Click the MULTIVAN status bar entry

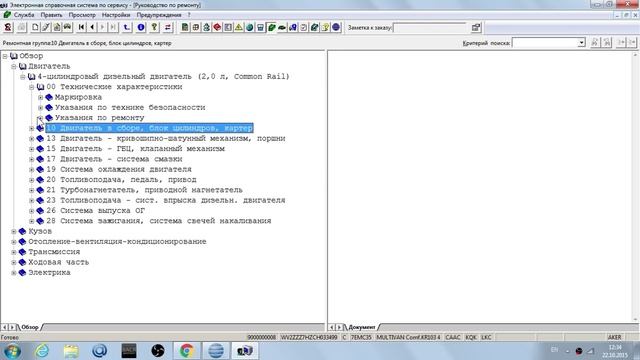click(x=408, y=337)
